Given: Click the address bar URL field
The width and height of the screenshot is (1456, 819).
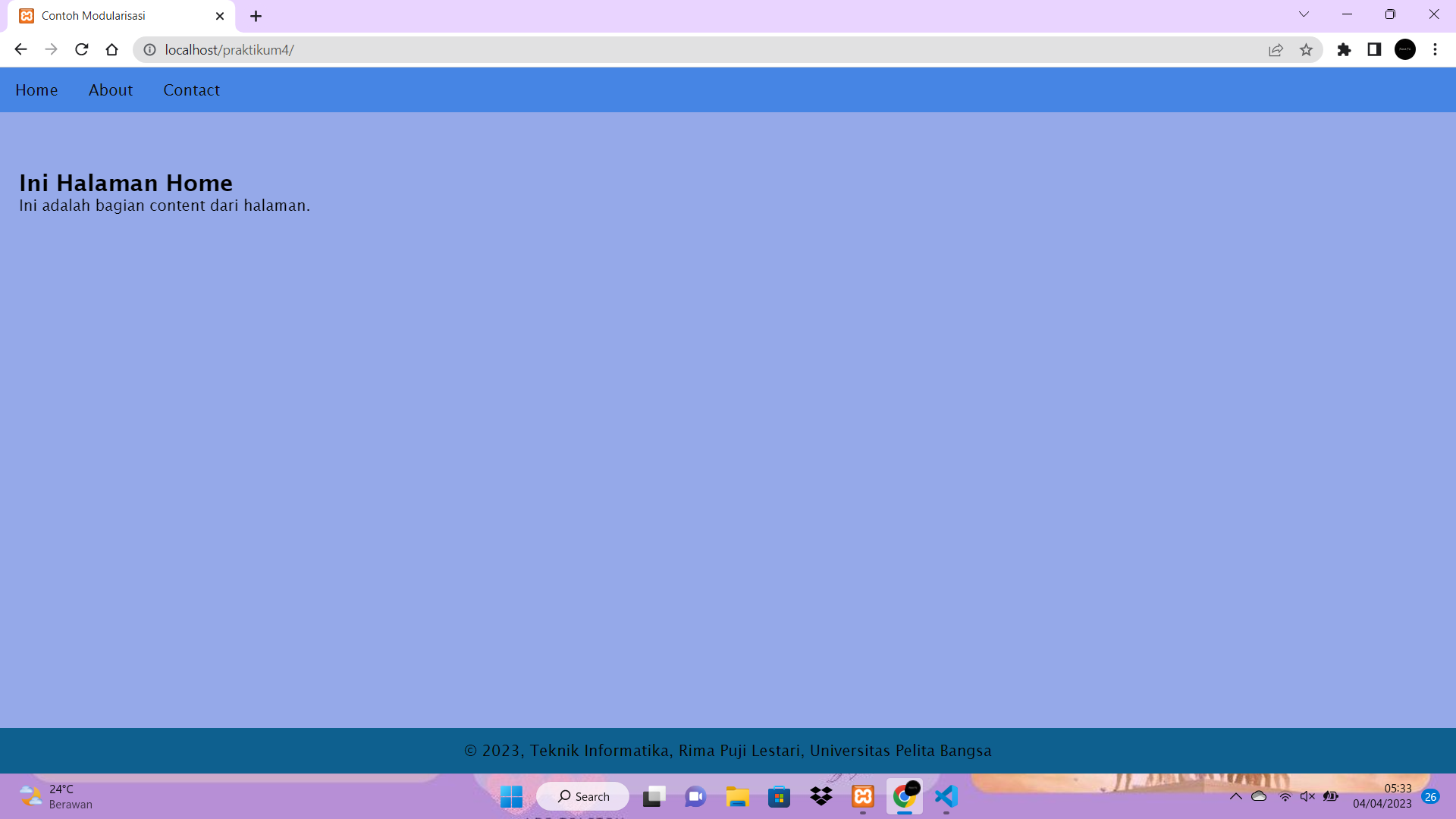Looking at the screenshot, I should (x=682, y=50).
